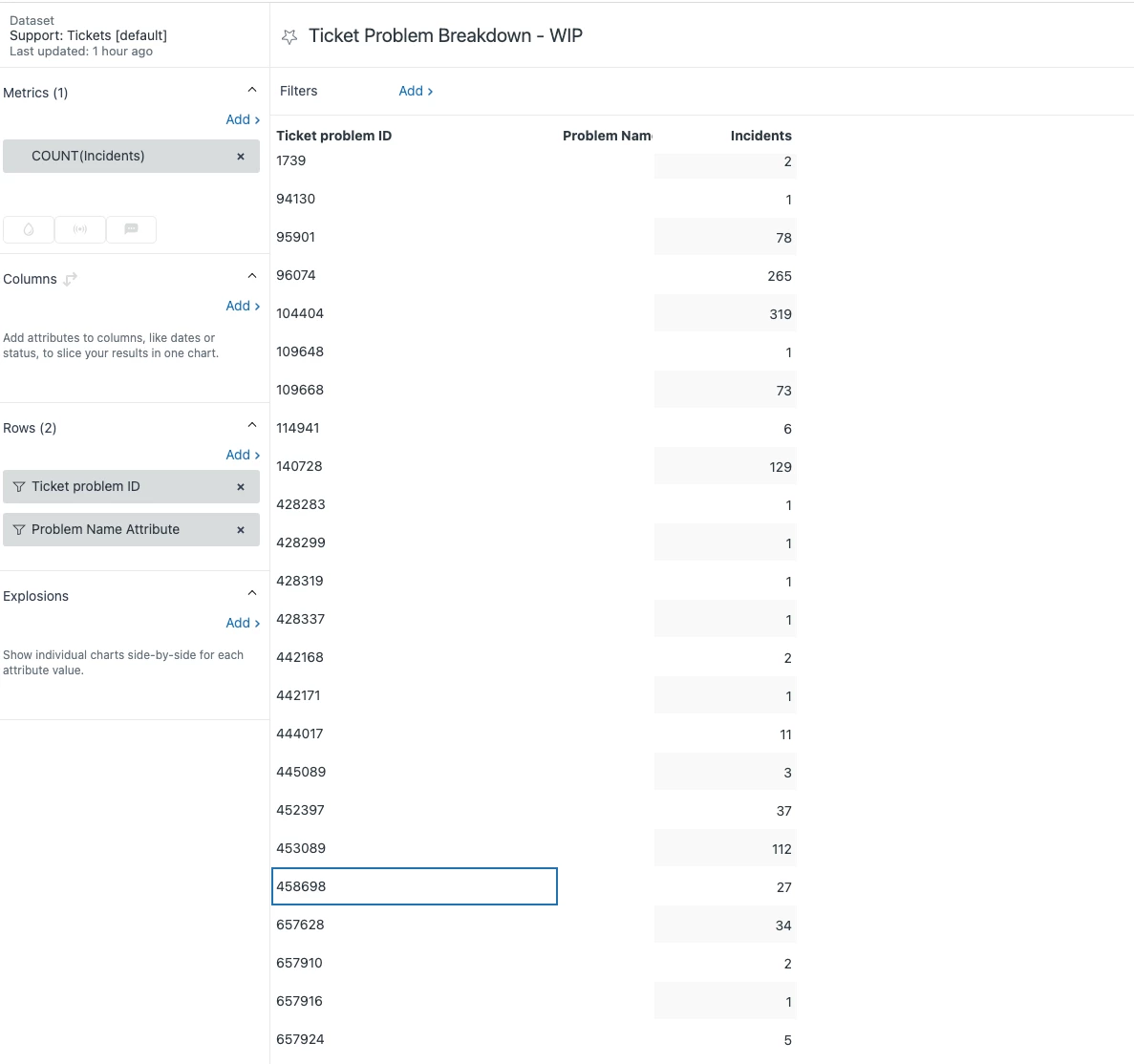Viewport: 1134px width, 1064px height.
Task: Select ticket problem ID 657628
Action: (300, 926)
